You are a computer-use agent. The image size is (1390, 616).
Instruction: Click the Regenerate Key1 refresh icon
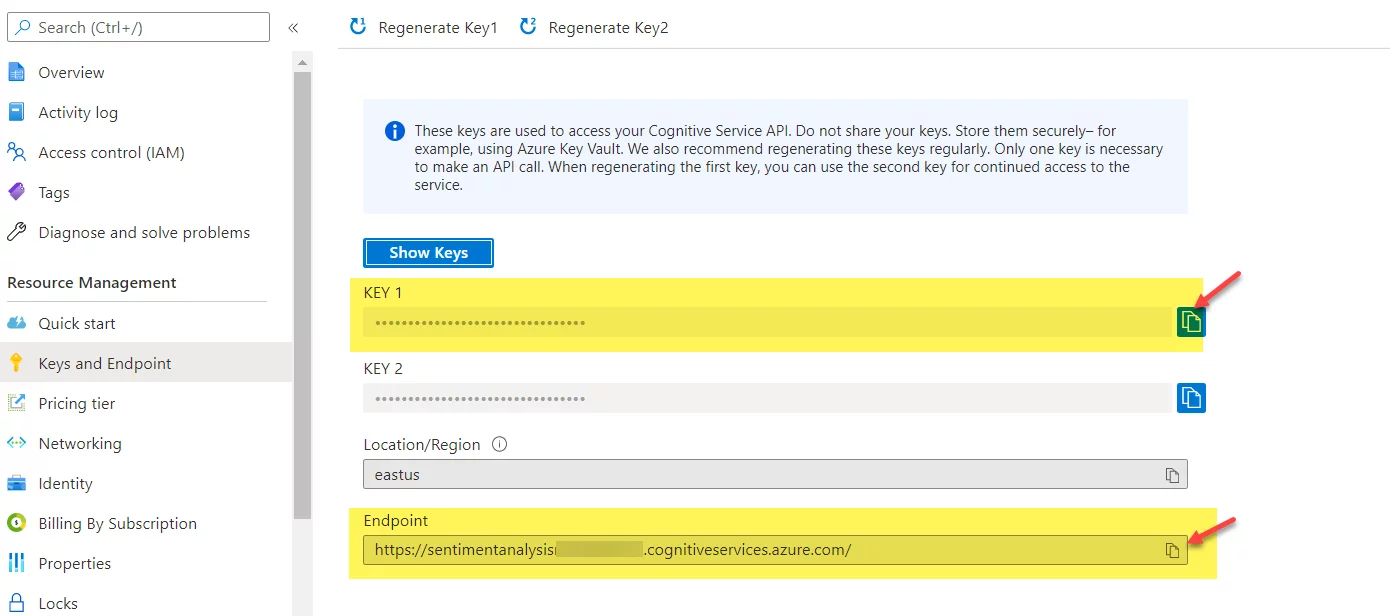(357, 27)
